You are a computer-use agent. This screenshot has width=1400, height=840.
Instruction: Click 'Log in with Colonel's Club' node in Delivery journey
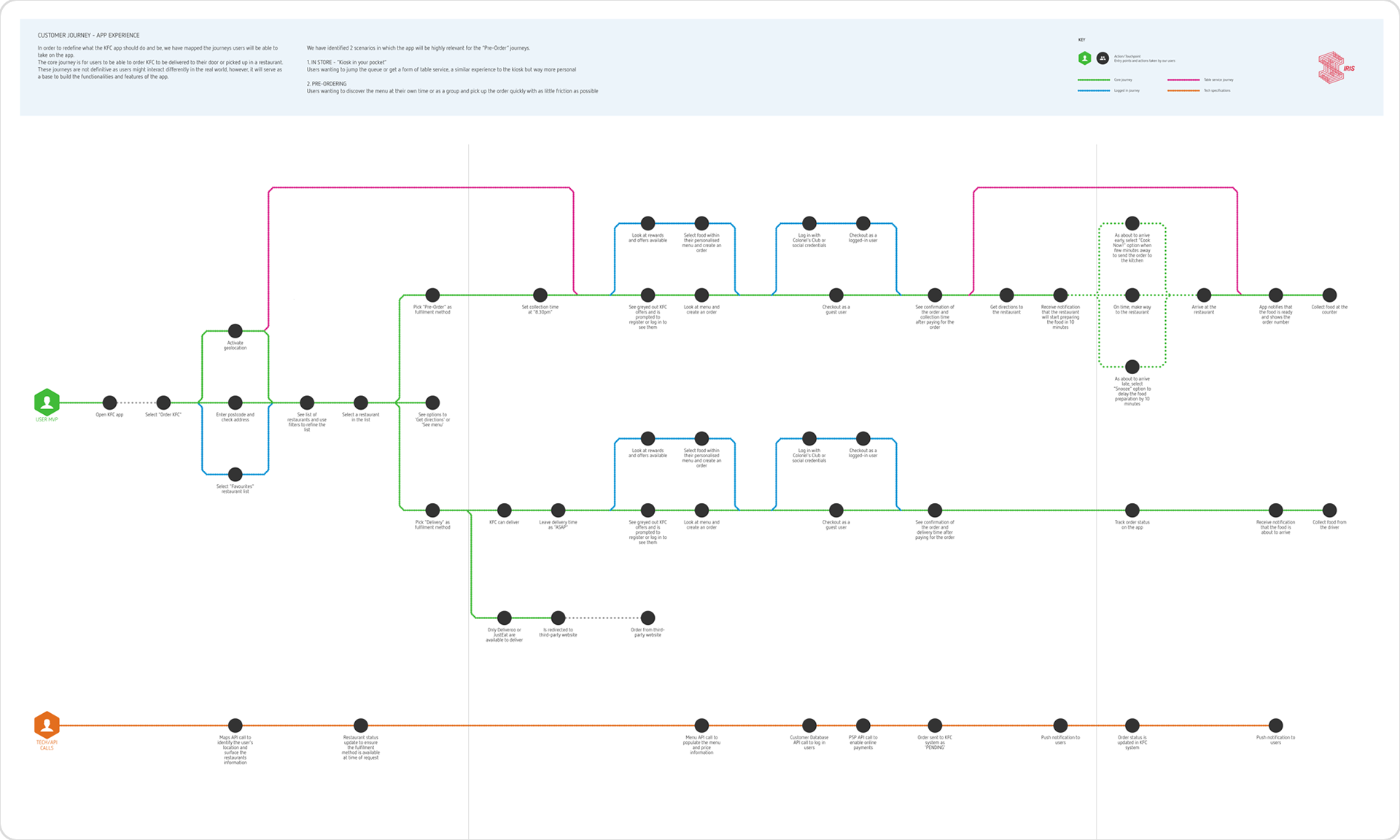809,438
